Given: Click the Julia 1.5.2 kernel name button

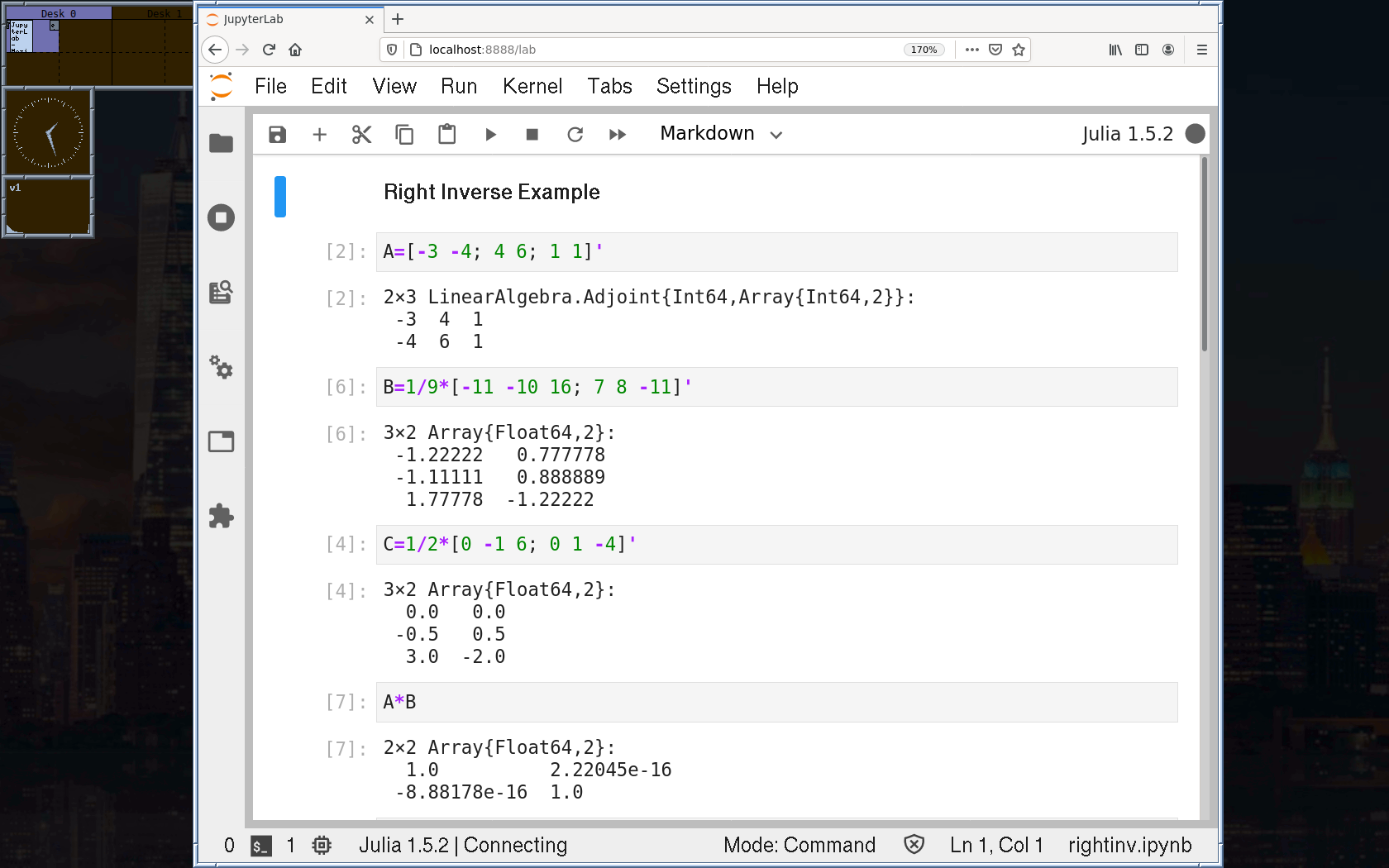Looking at the screenshot, I should [1127, 134].
